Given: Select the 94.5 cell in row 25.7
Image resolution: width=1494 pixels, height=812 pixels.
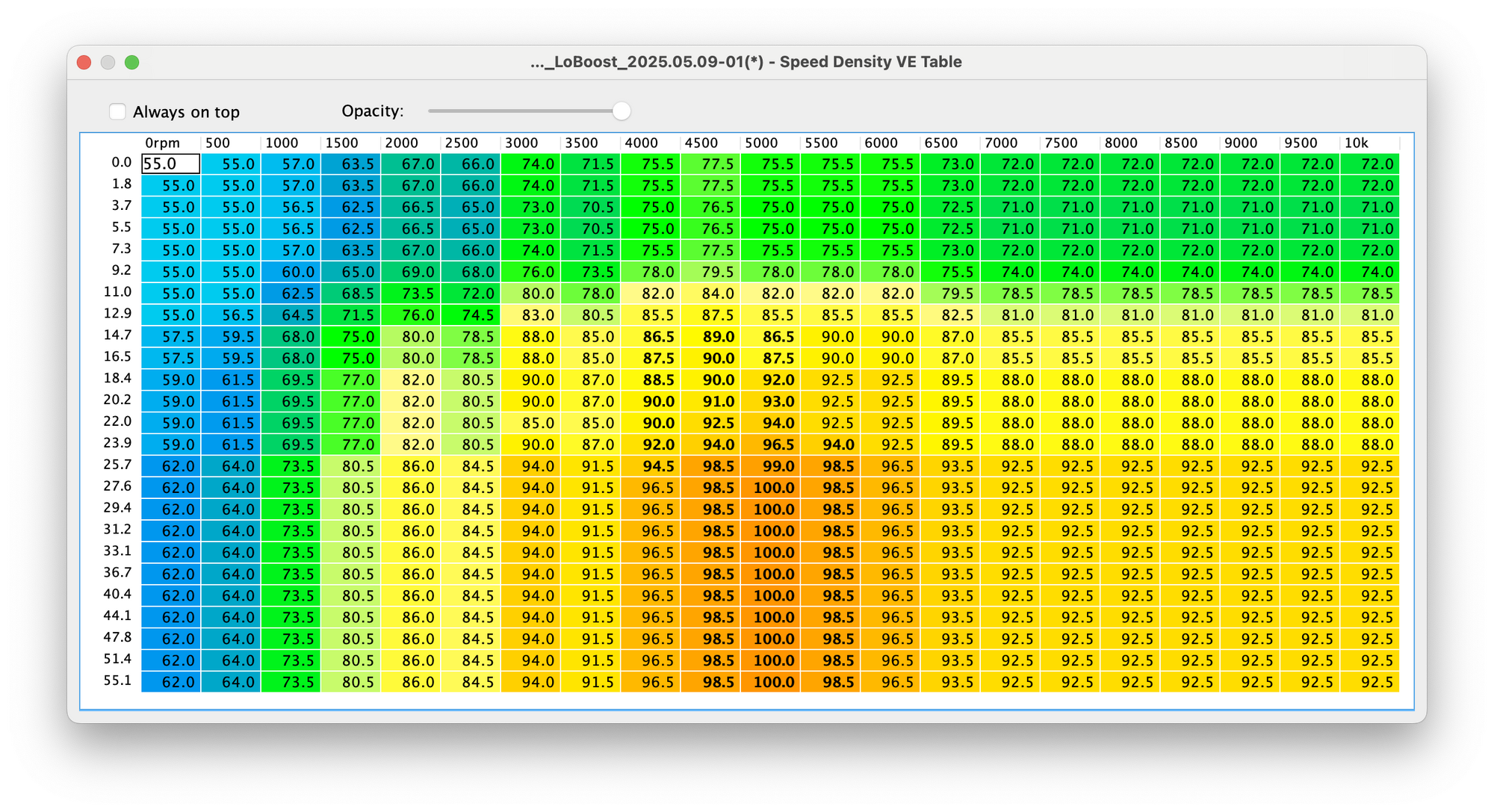Looking at the screenshot, I should point(651,466).
